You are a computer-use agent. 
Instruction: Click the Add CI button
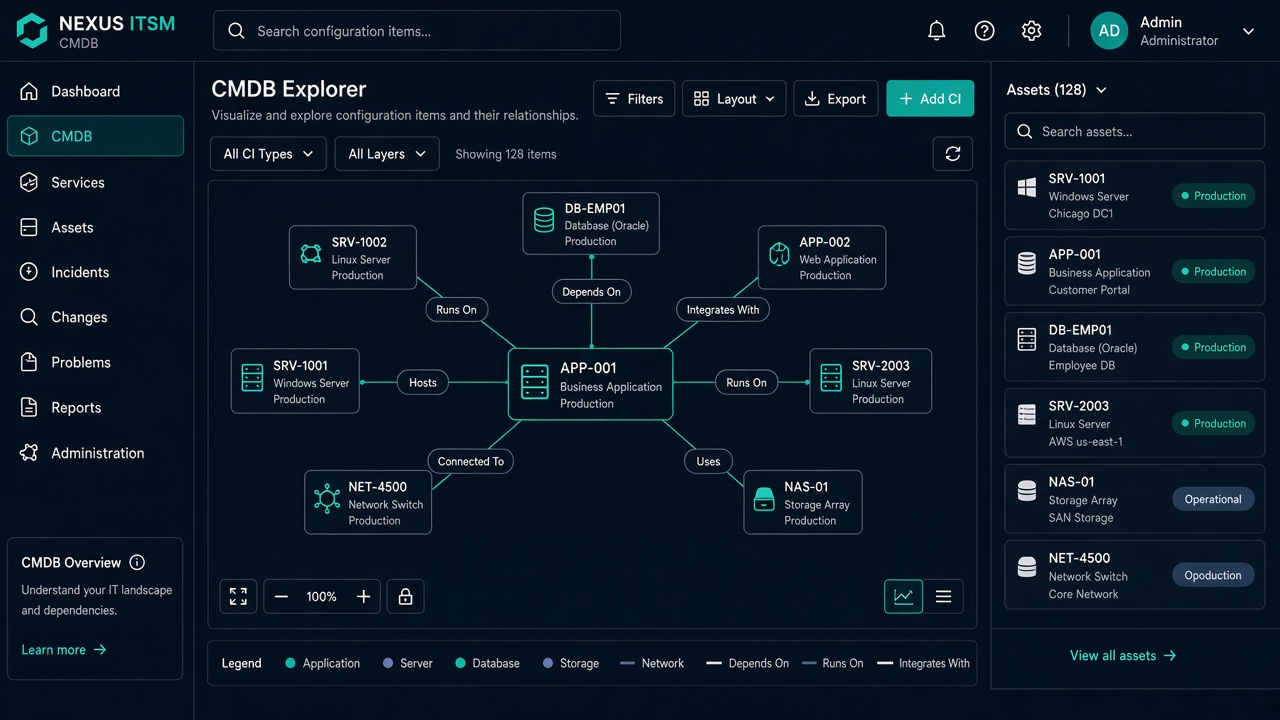(x=930, y=99)
